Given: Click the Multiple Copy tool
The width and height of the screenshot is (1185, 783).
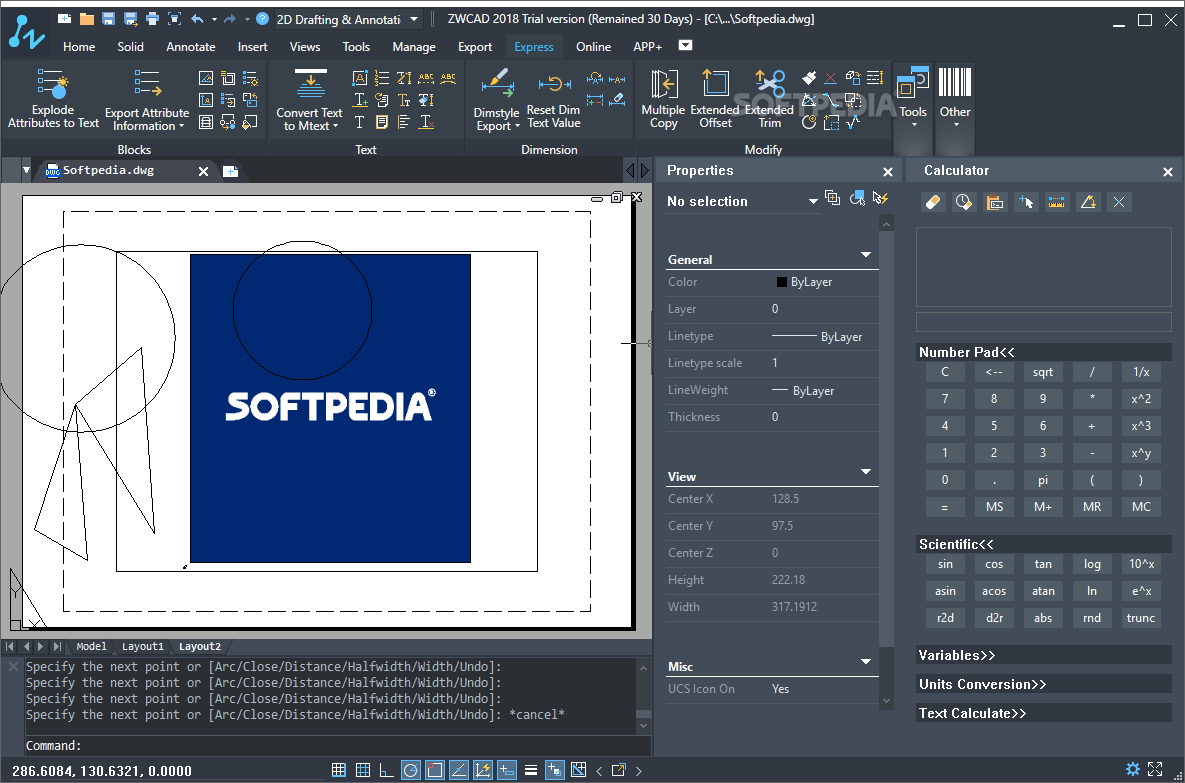Looking at the screenshot, I should click(x=663, y=99).
